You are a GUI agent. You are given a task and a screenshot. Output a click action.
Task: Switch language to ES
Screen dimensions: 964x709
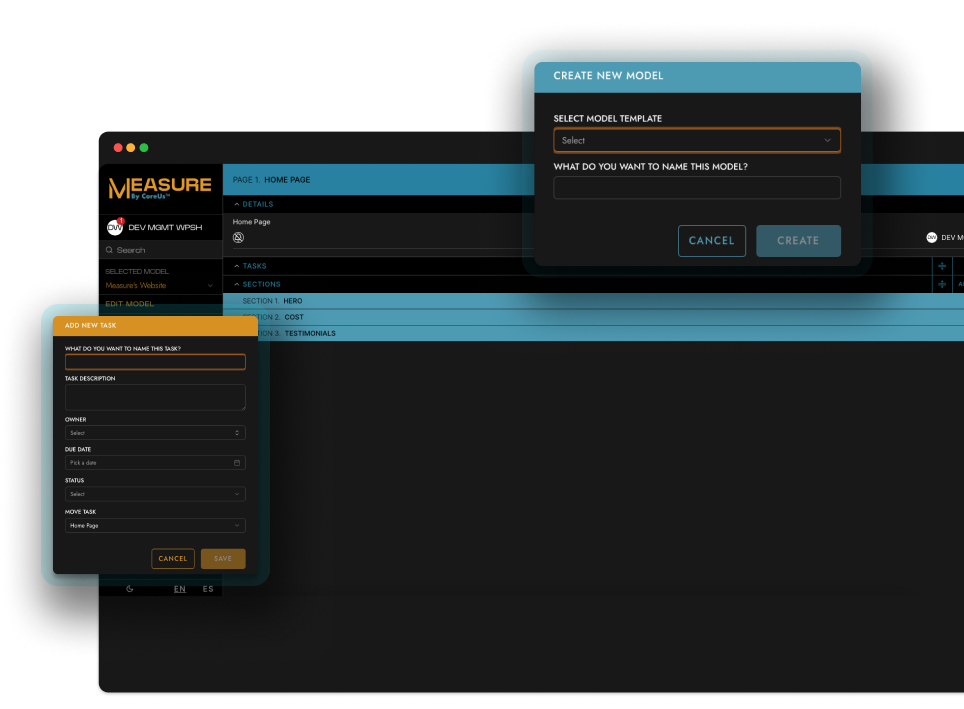pos(208,589)
